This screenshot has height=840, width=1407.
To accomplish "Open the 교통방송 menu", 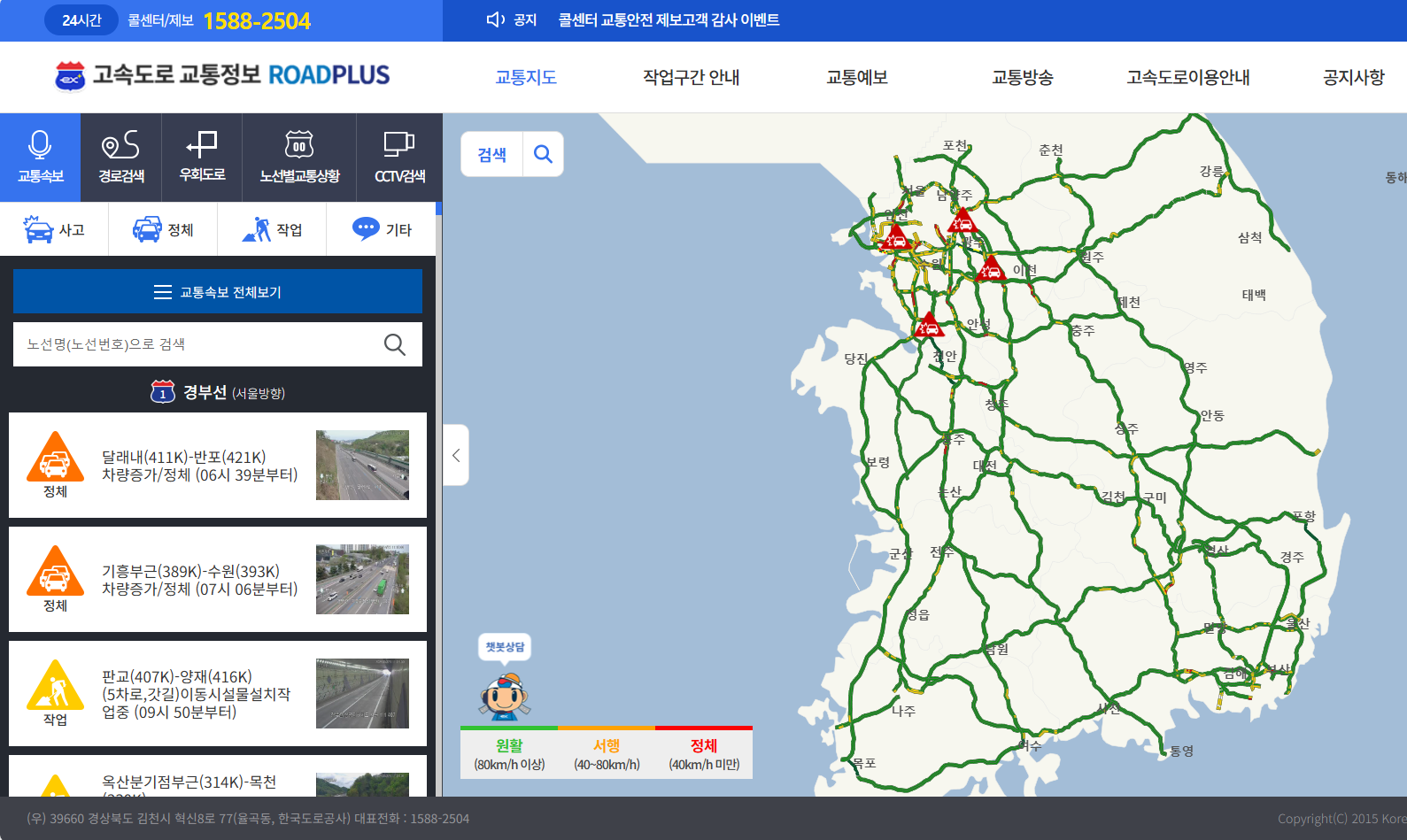I will pyautogui.click(x=1023, y=77).
